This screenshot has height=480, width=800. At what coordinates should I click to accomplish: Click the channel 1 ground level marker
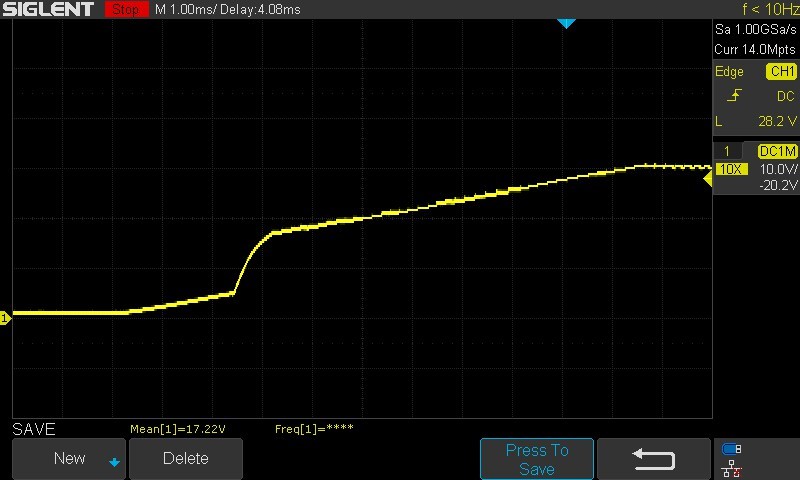tap(5, 318)
